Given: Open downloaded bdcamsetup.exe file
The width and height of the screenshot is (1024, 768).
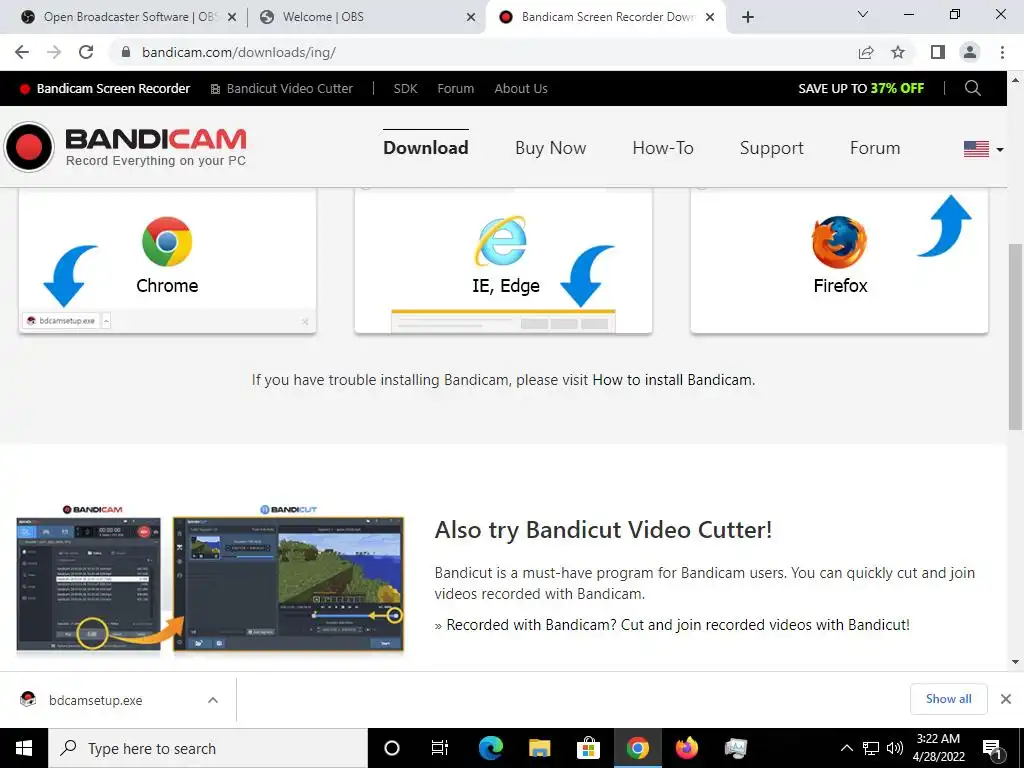Looking at the screenshot, I should coord(95,700).
